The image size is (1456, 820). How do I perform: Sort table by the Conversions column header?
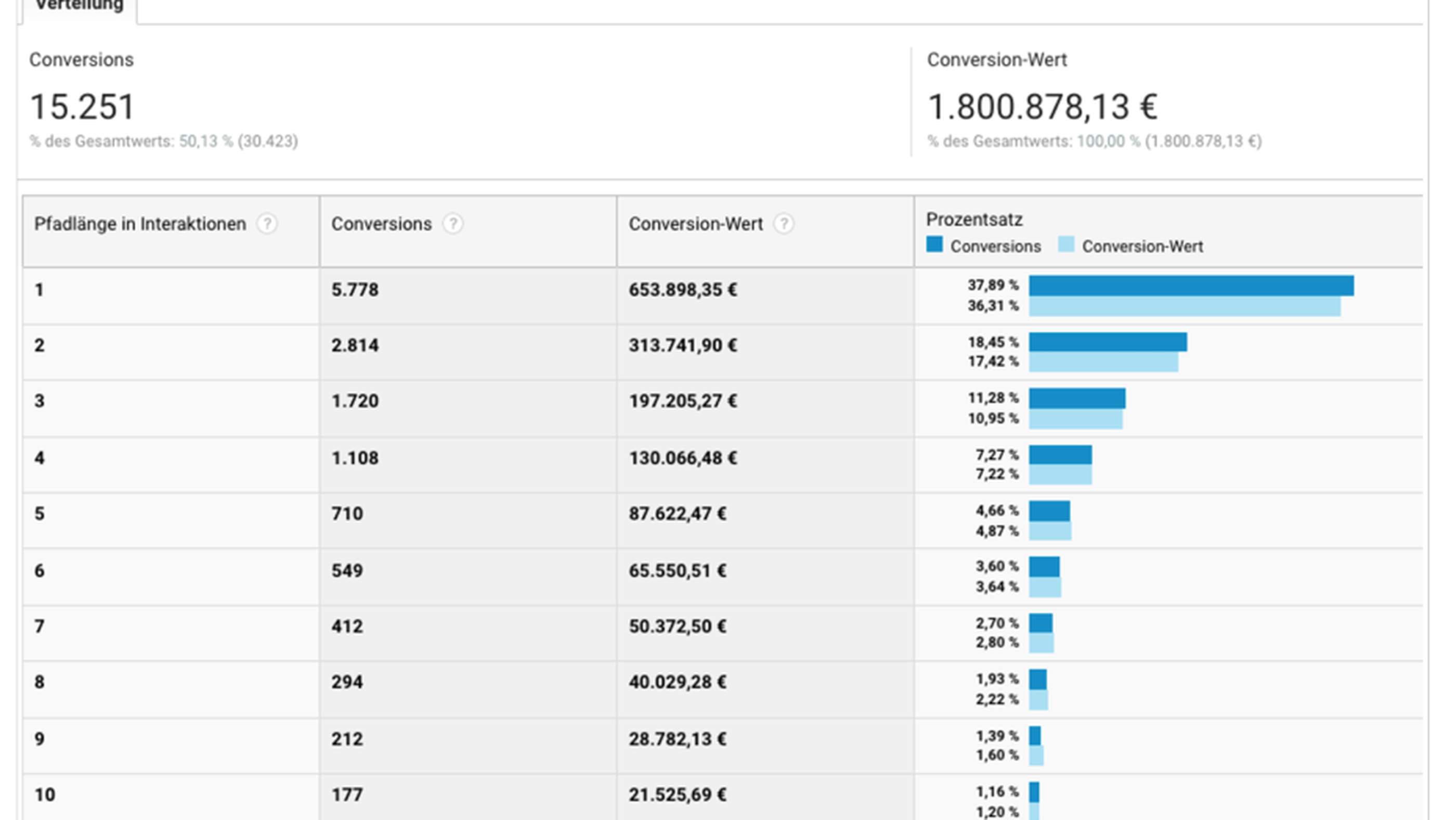[382, 223]
